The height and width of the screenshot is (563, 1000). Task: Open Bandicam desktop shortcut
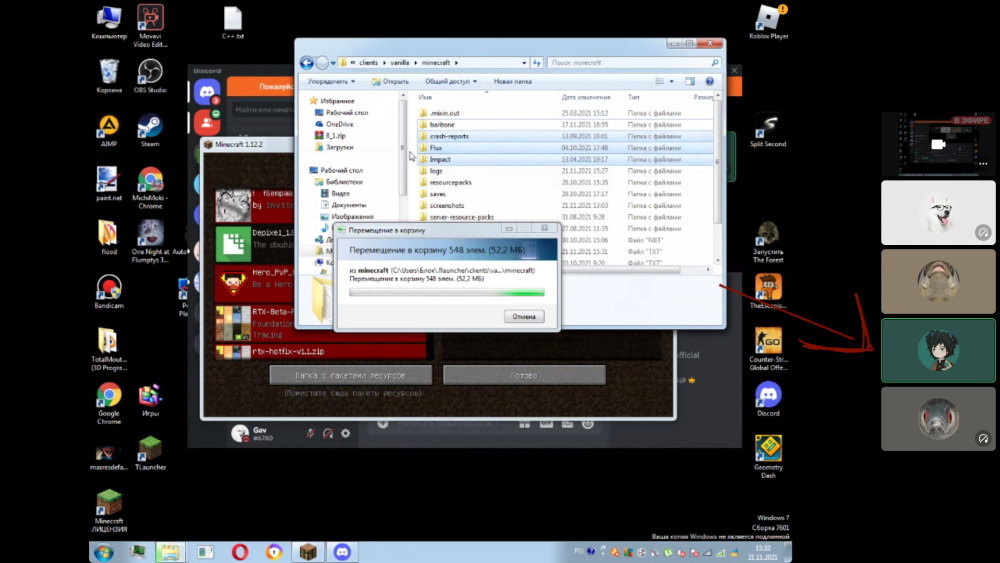[108, 291]
